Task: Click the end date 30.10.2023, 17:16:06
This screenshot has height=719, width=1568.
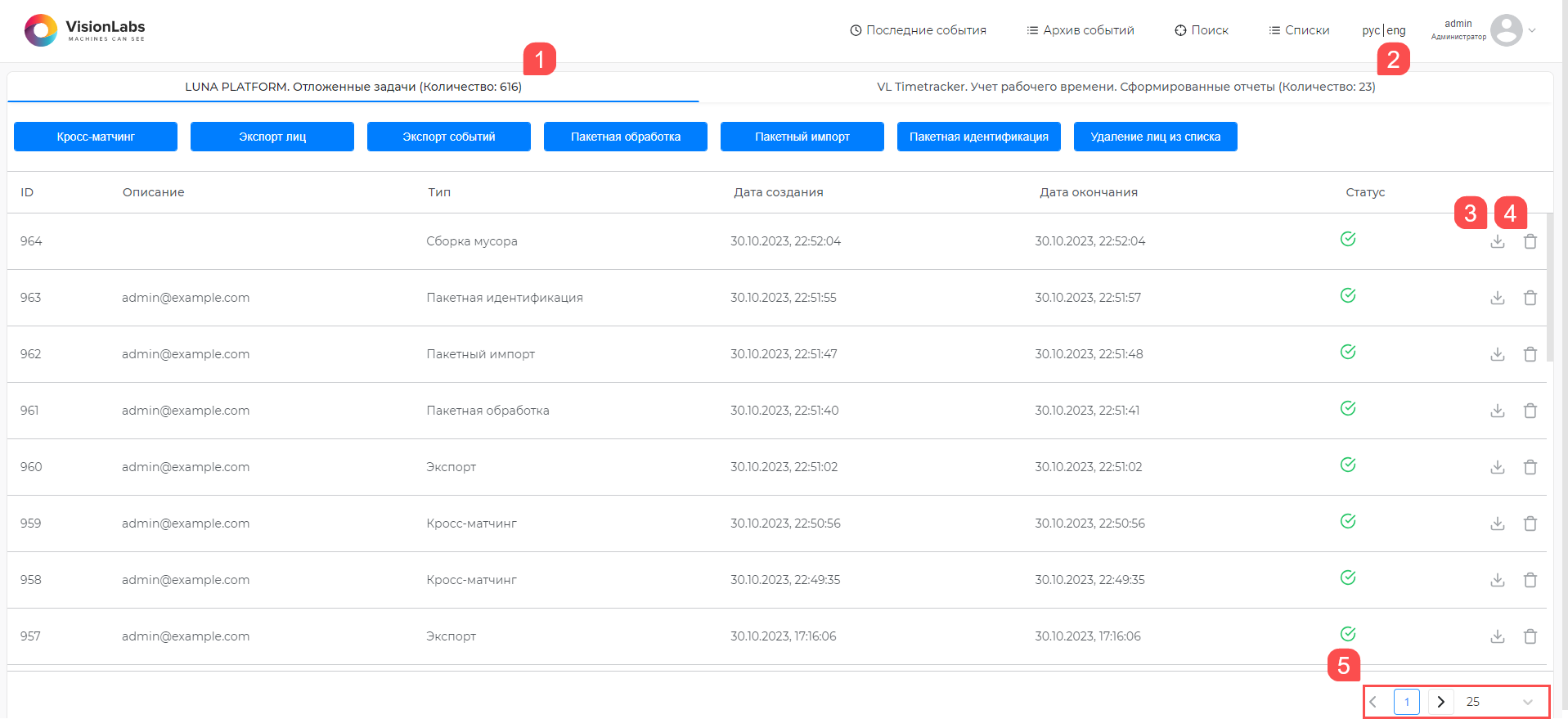Action: (1088, 636)
